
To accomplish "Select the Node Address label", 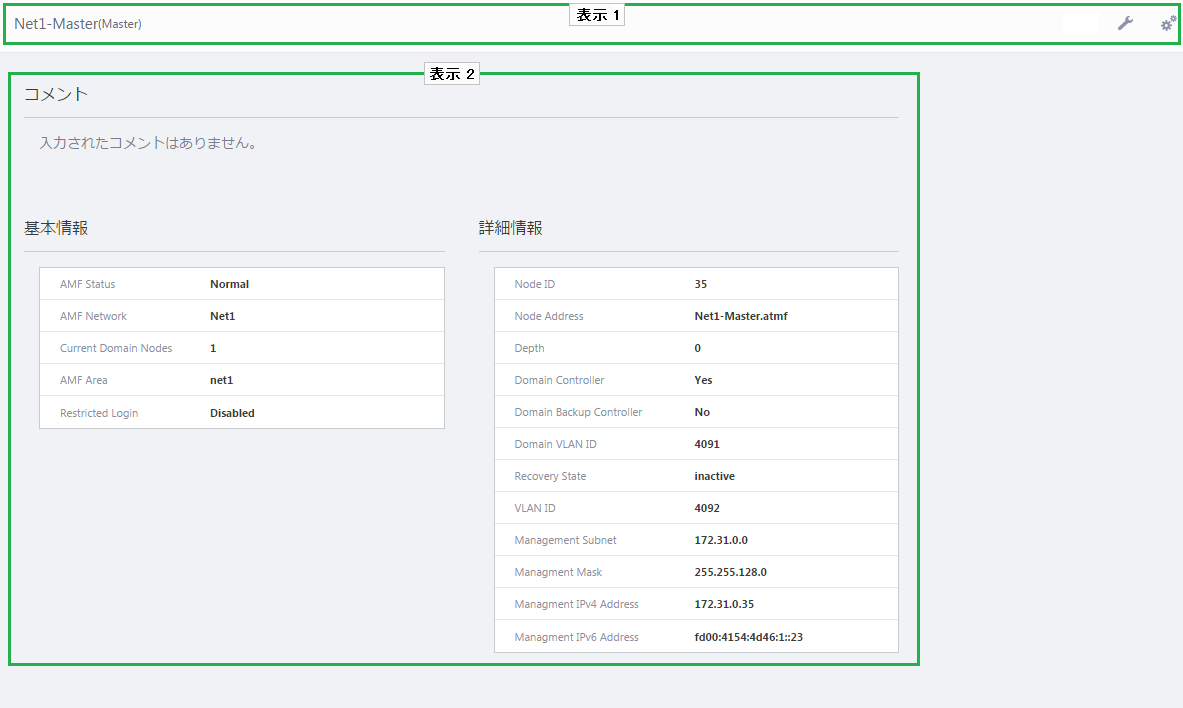I will pos(549,316).
